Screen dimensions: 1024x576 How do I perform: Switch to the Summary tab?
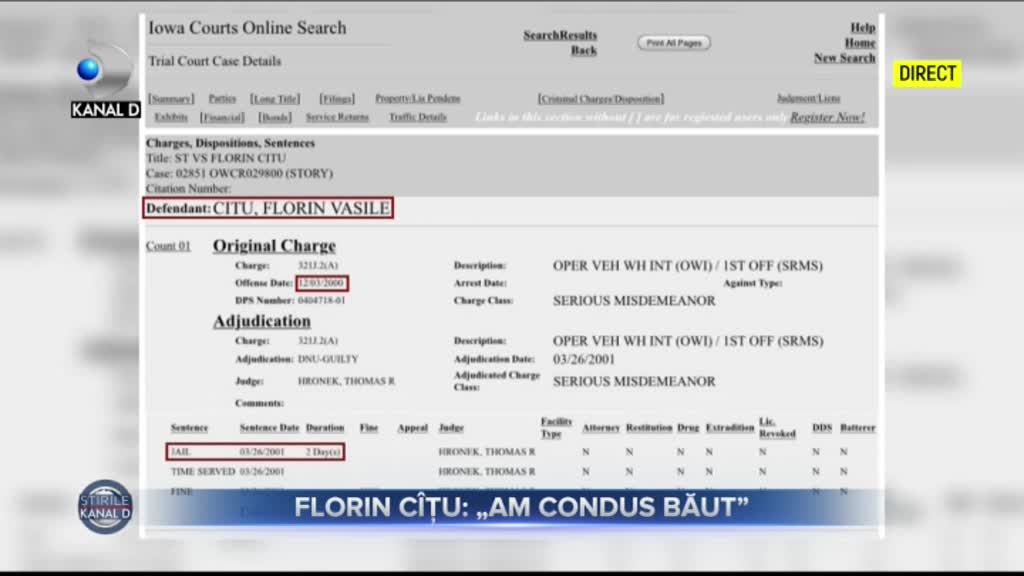(171, 99)
